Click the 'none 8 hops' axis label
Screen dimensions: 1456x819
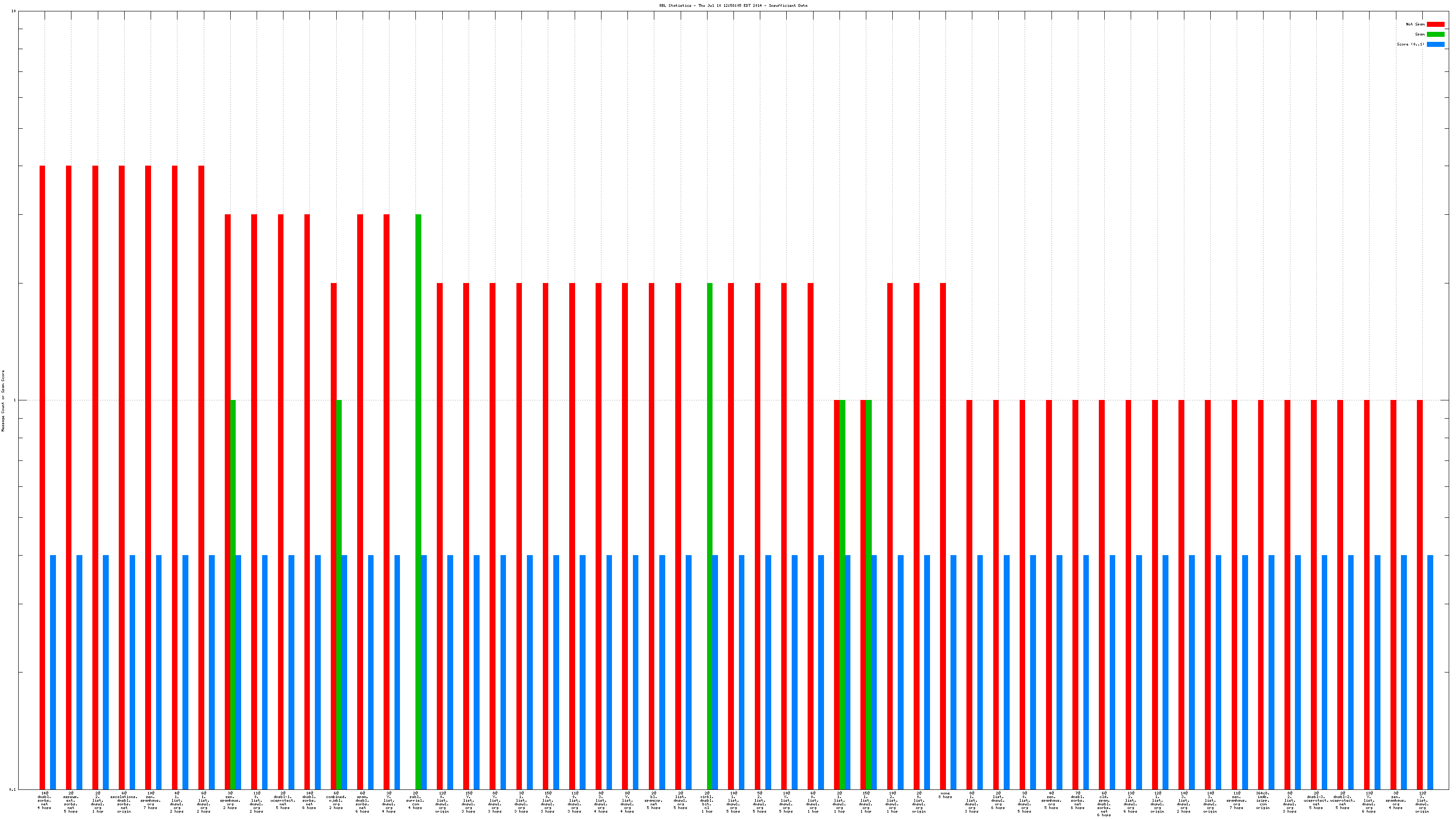point(945,795)
